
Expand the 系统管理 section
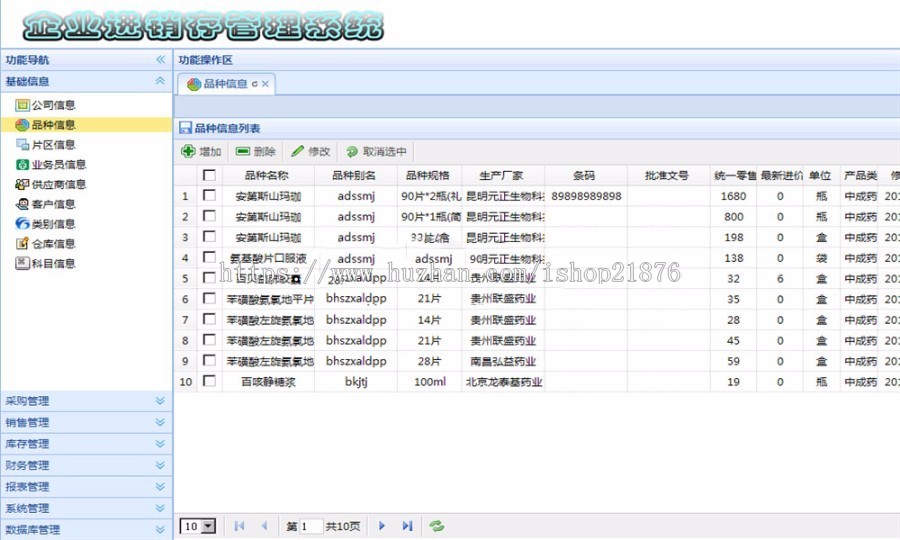[160, 508]
